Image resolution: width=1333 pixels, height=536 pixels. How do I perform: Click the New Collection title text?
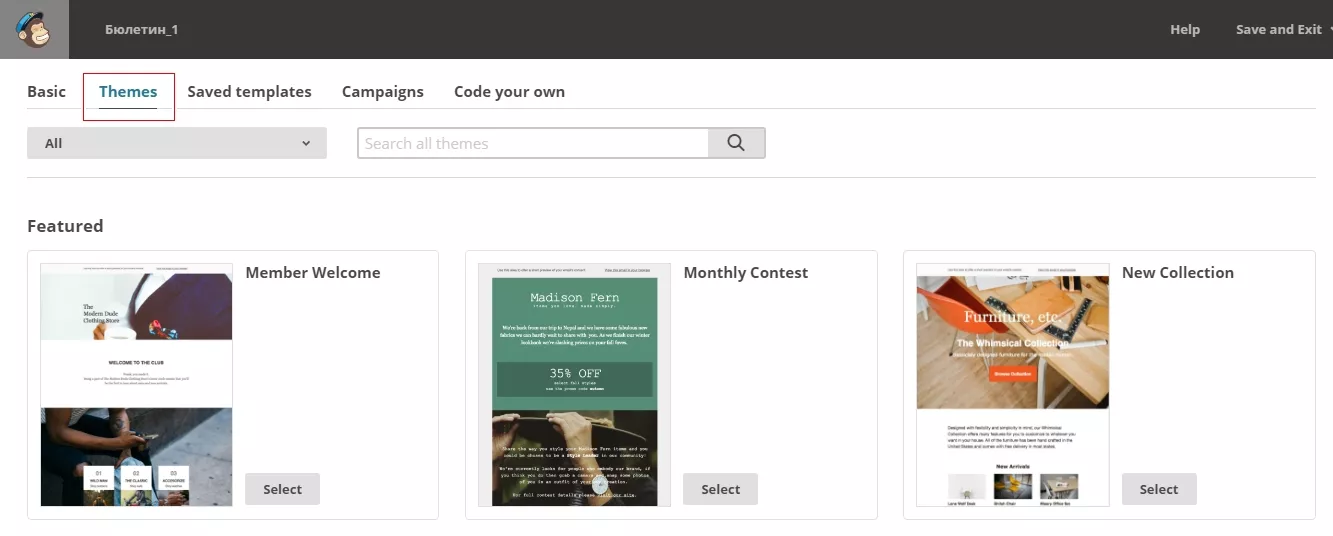point(1178,272)
